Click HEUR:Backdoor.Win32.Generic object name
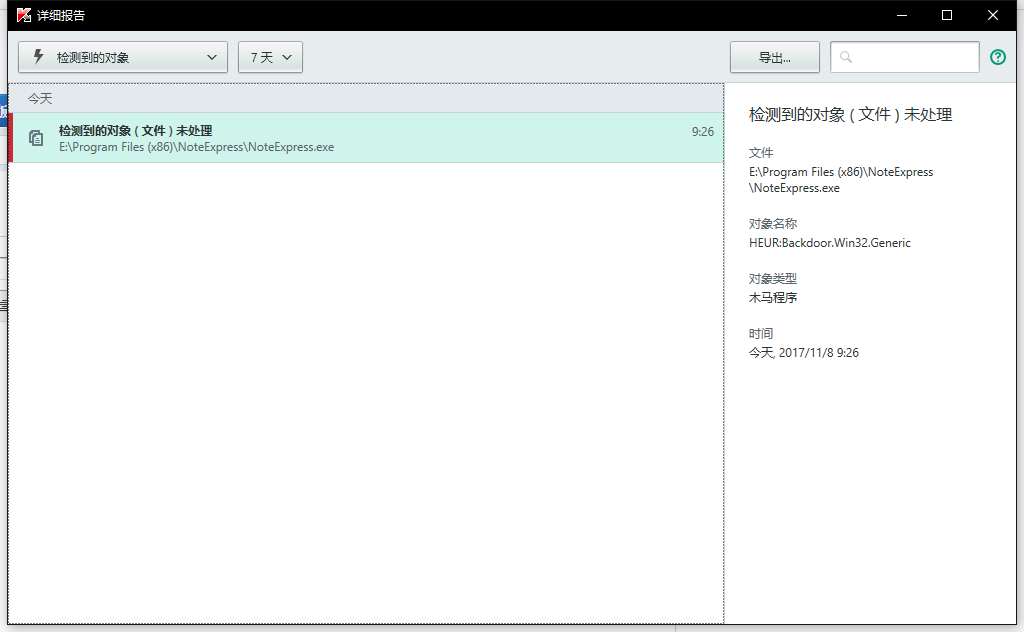 pyautogui.click(x=829, y=243)
